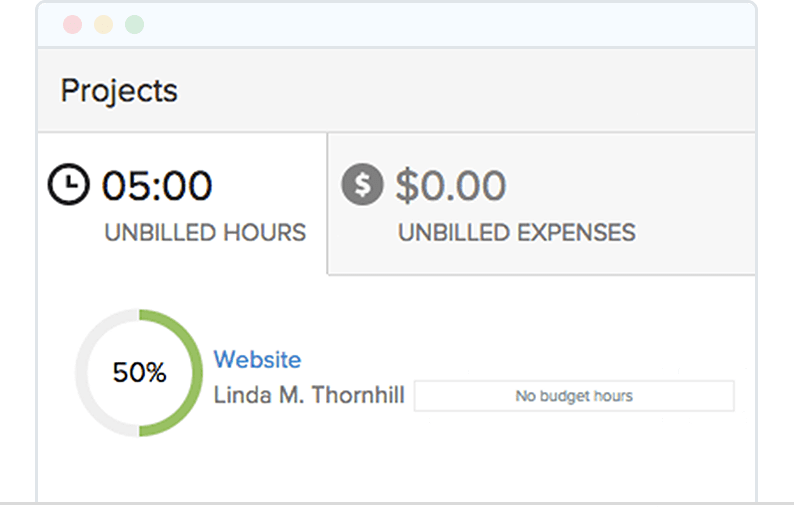Screen dimensions: 794x507
Task: Click the Projects page heading
Action: (x=119, y=91)
